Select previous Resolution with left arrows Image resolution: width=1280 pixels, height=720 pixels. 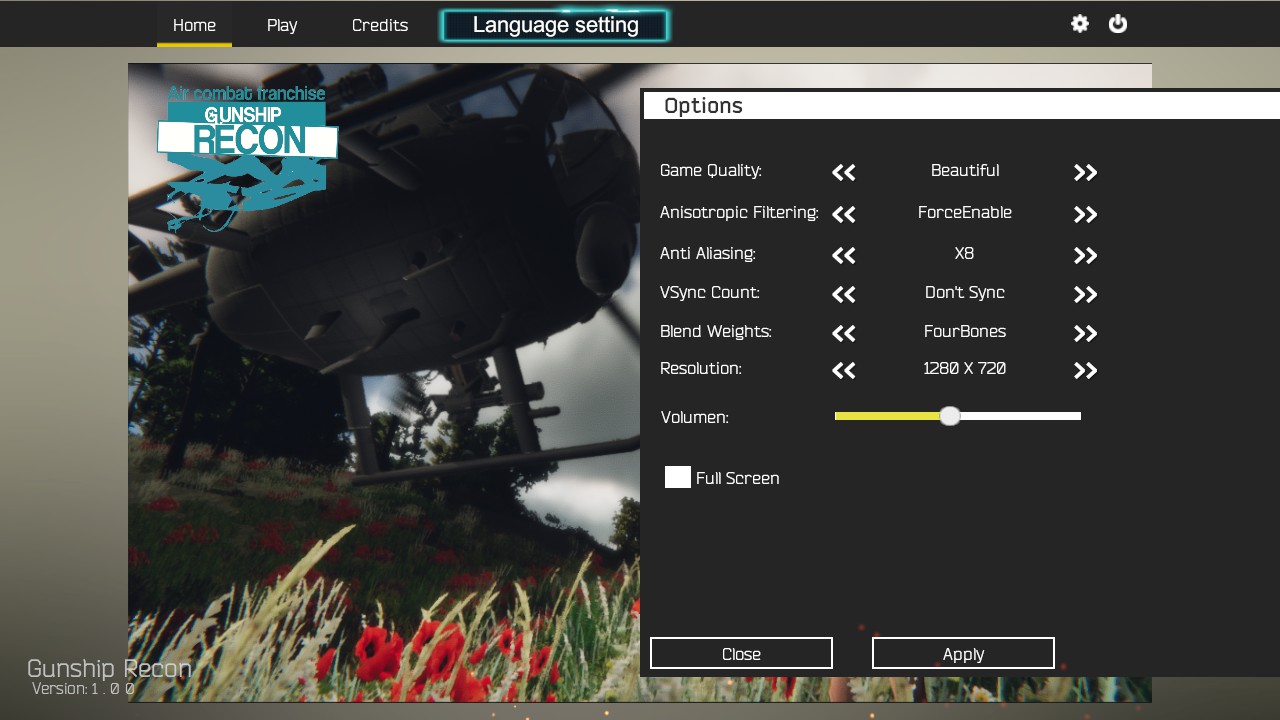point(843,371)
